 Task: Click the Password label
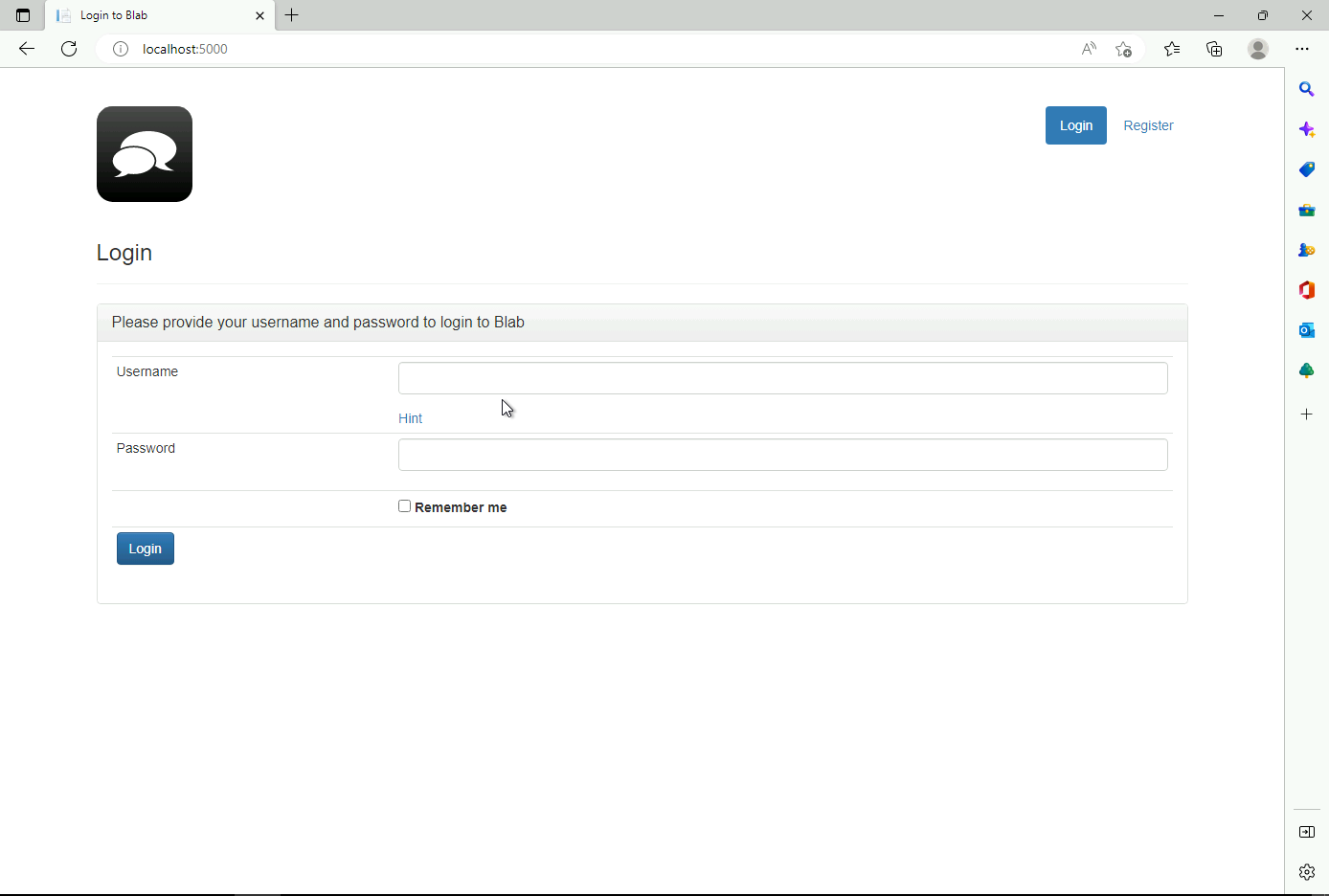[x=146, y=448]
